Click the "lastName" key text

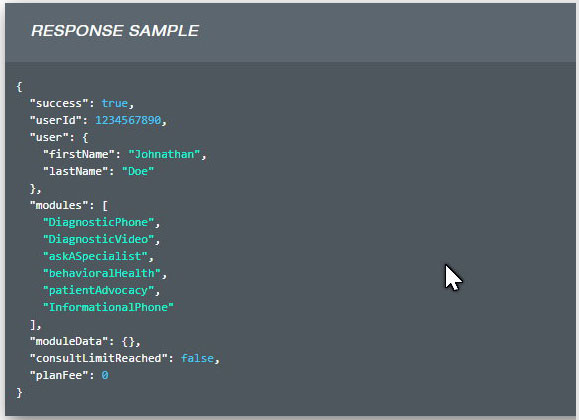click(x=75, y=171)
